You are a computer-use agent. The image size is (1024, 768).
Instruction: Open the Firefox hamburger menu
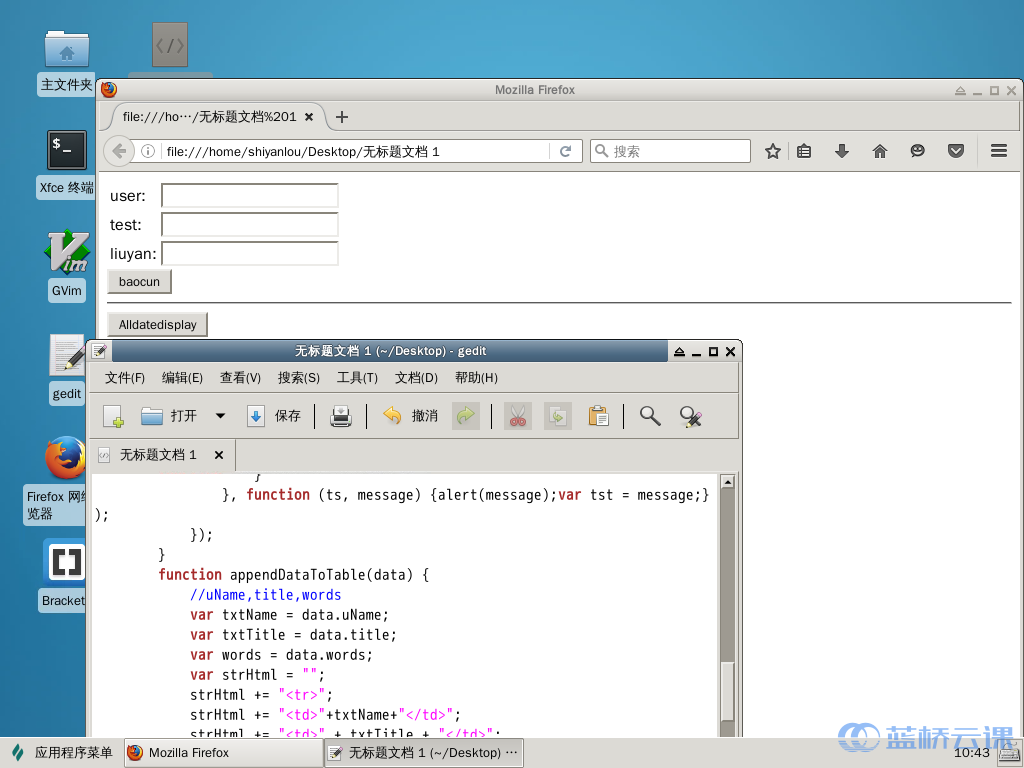click(x=999, y=152)
